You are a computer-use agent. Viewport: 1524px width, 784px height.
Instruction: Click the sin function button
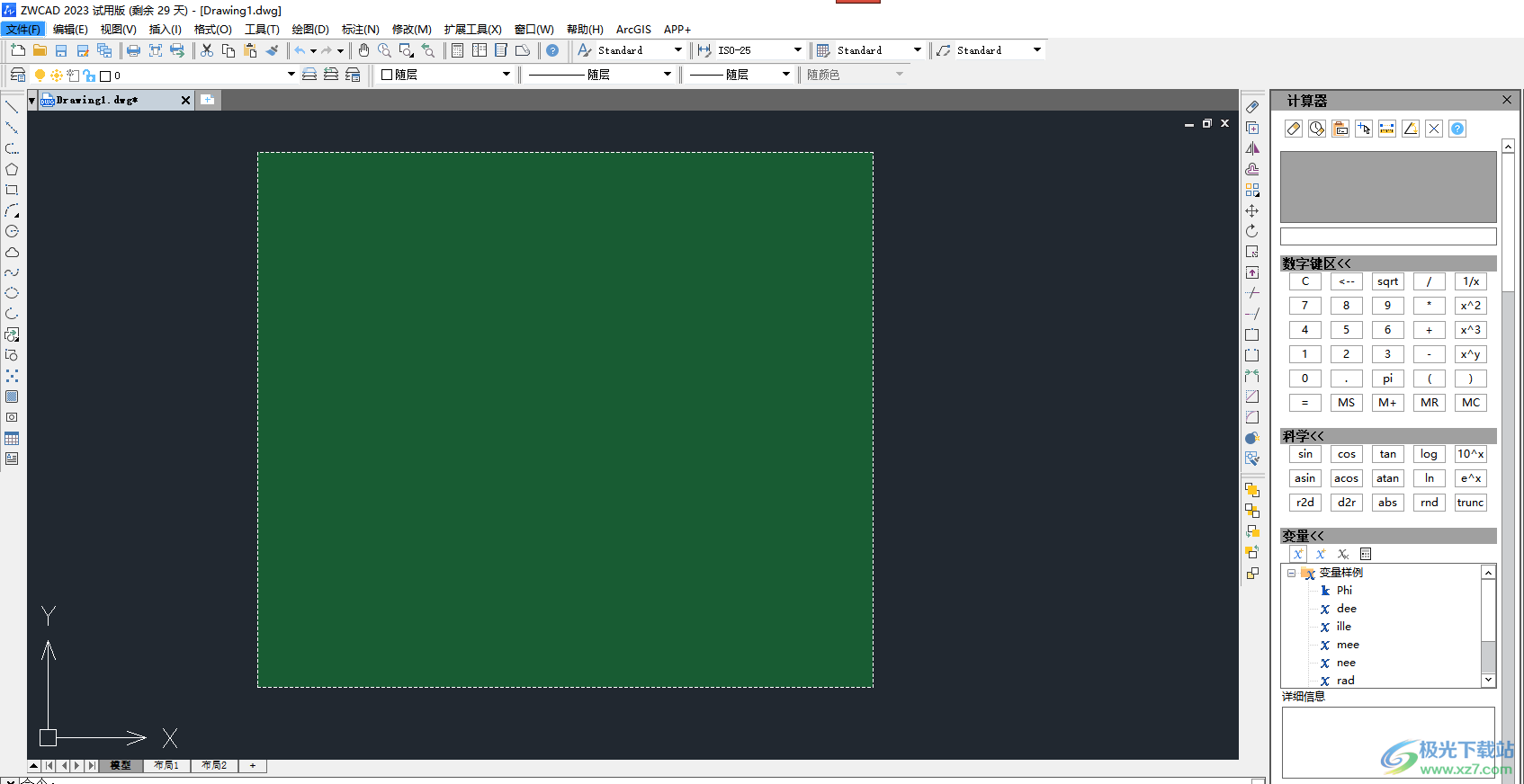[1305, 454]
